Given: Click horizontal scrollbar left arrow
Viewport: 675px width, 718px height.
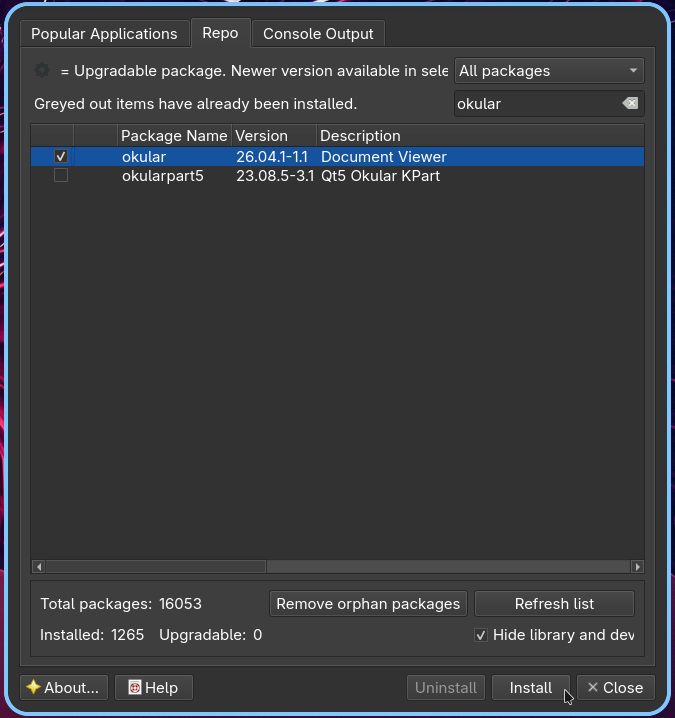Looking at the screenshot, I should (x=39, y=566).
